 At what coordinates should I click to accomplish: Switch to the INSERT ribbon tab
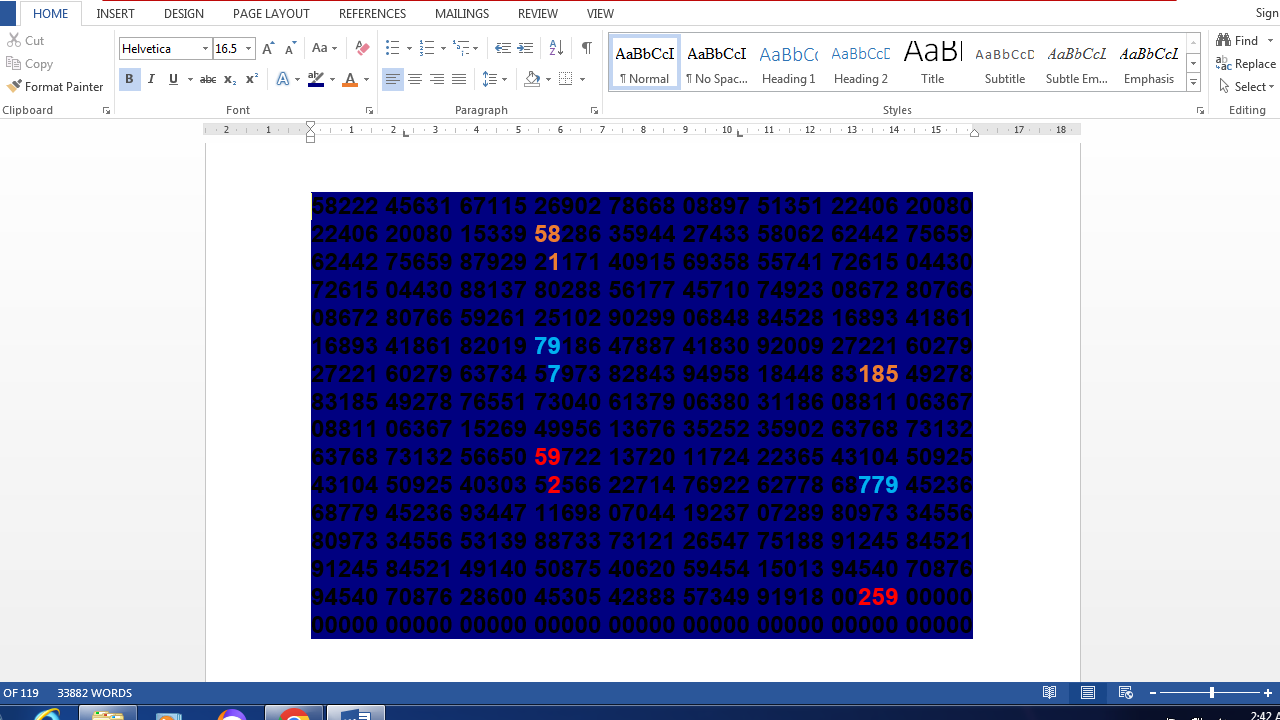click(116, 14)
